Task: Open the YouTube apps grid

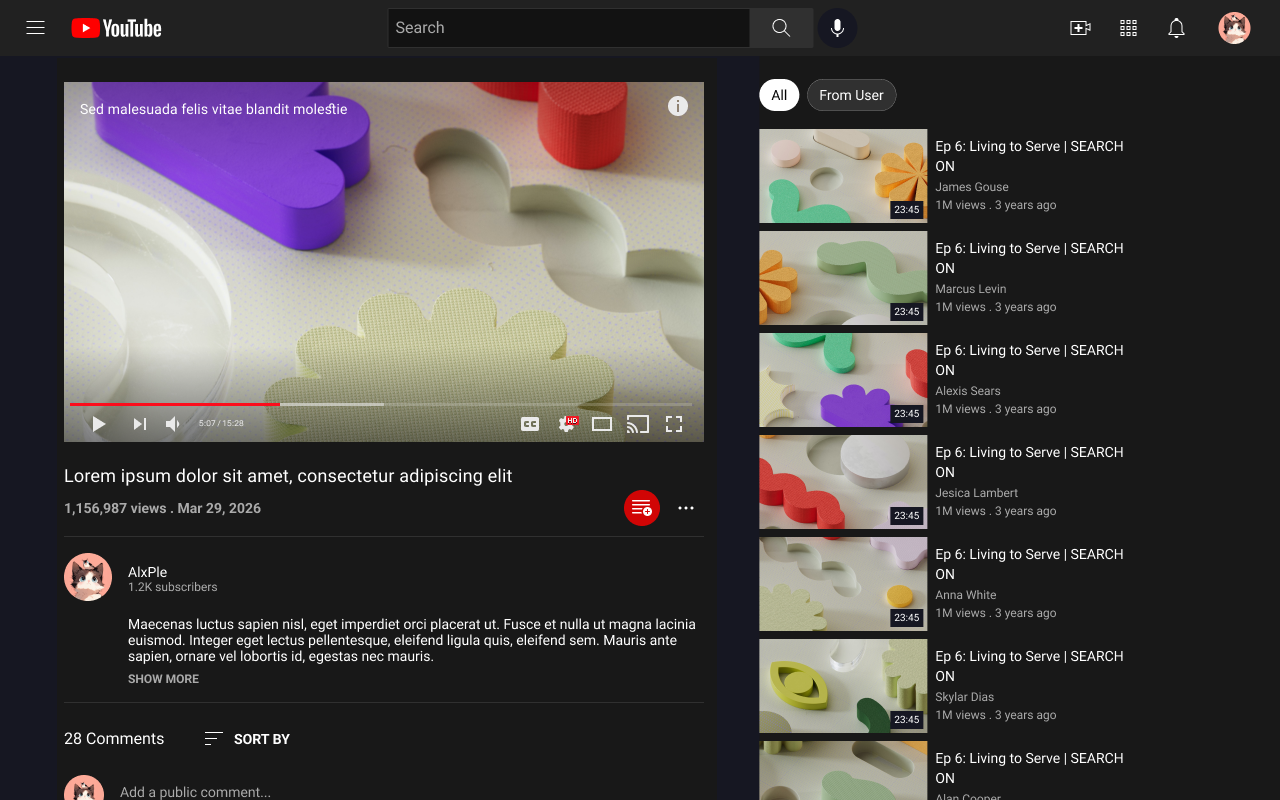Action: 1128,28
